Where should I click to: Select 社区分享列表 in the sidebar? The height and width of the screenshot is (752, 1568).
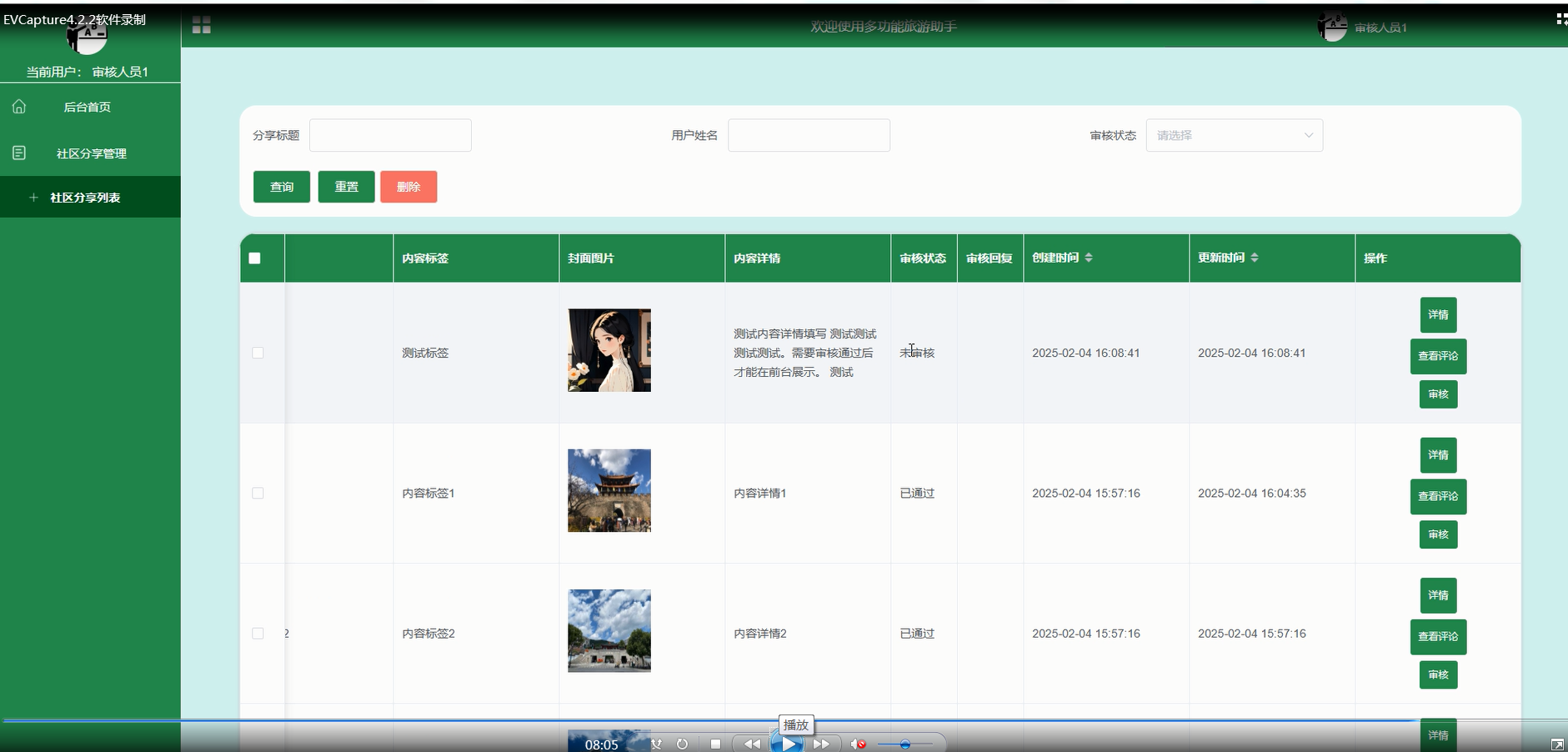90,198
